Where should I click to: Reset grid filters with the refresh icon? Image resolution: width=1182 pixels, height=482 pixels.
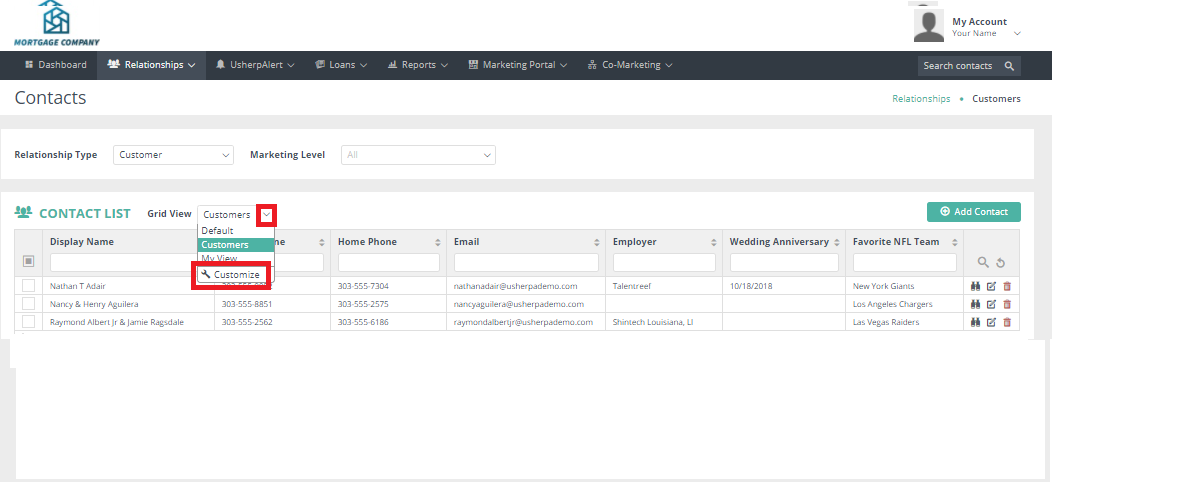pos(999,262)
